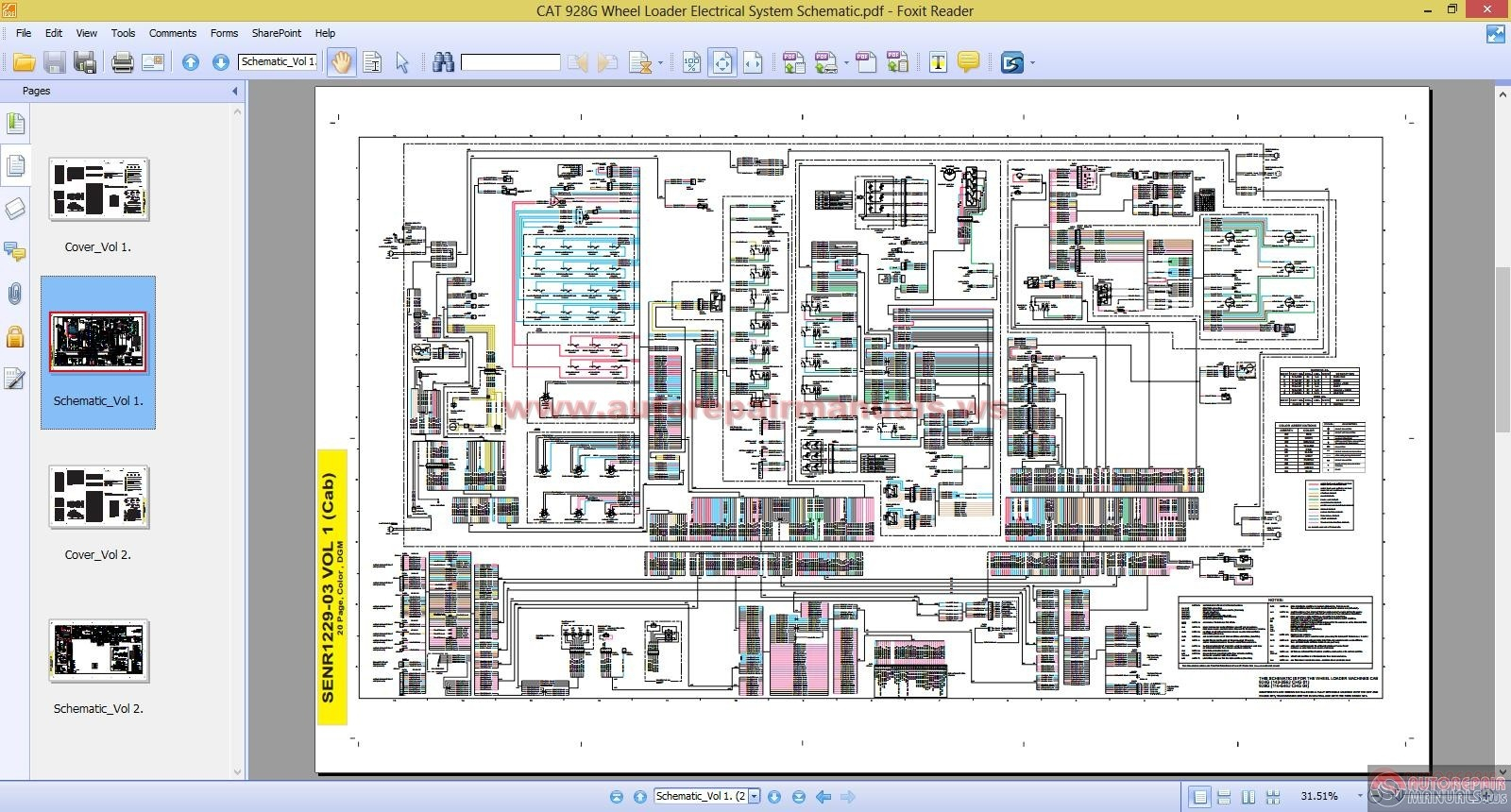Open the page selector dropdown in status bar
Image resolution: width=1511 pixels, height=812 pixels.
pos(754,796)
